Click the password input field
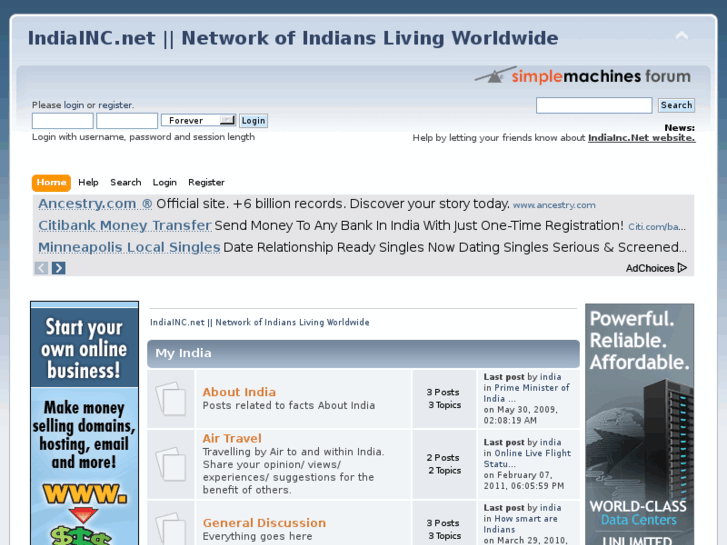 coord(127,121)
